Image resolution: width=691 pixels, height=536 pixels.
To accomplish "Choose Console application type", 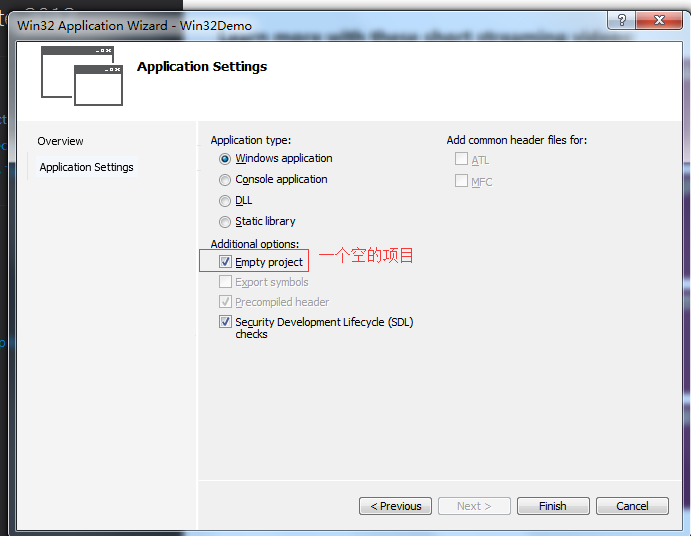I will click(x=225, y=180).
